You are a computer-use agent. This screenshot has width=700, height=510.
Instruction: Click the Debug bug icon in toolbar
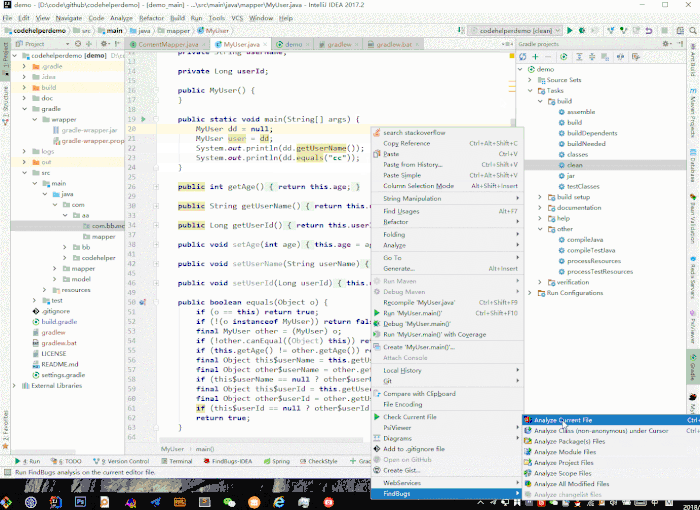coord(581,31)
